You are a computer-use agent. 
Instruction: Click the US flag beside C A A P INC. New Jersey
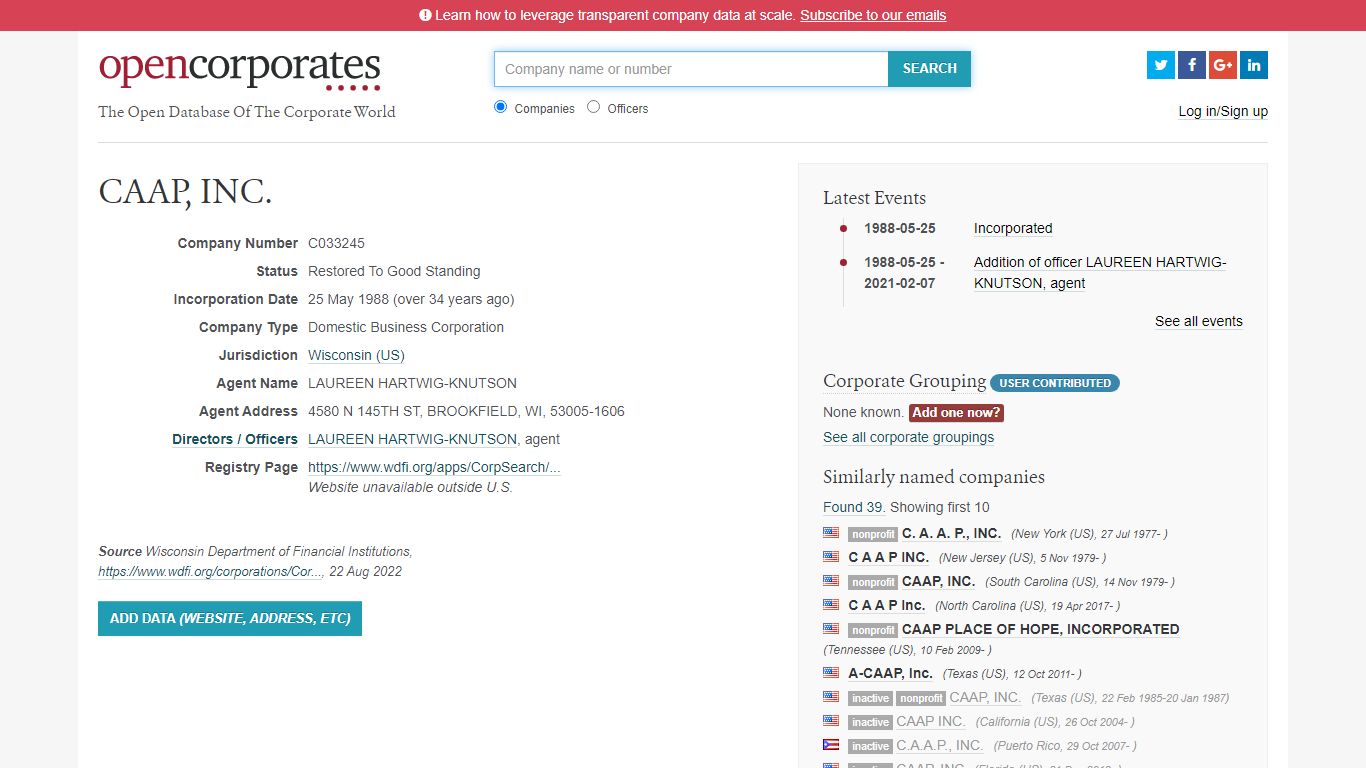point(831,557)
